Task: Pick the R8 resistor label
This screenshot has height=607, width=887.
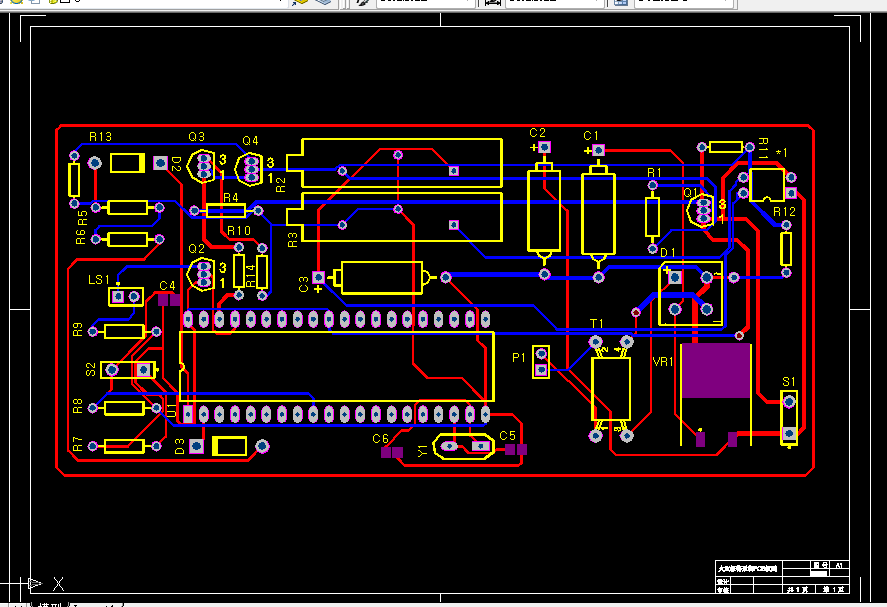Action: coord(78,406)
